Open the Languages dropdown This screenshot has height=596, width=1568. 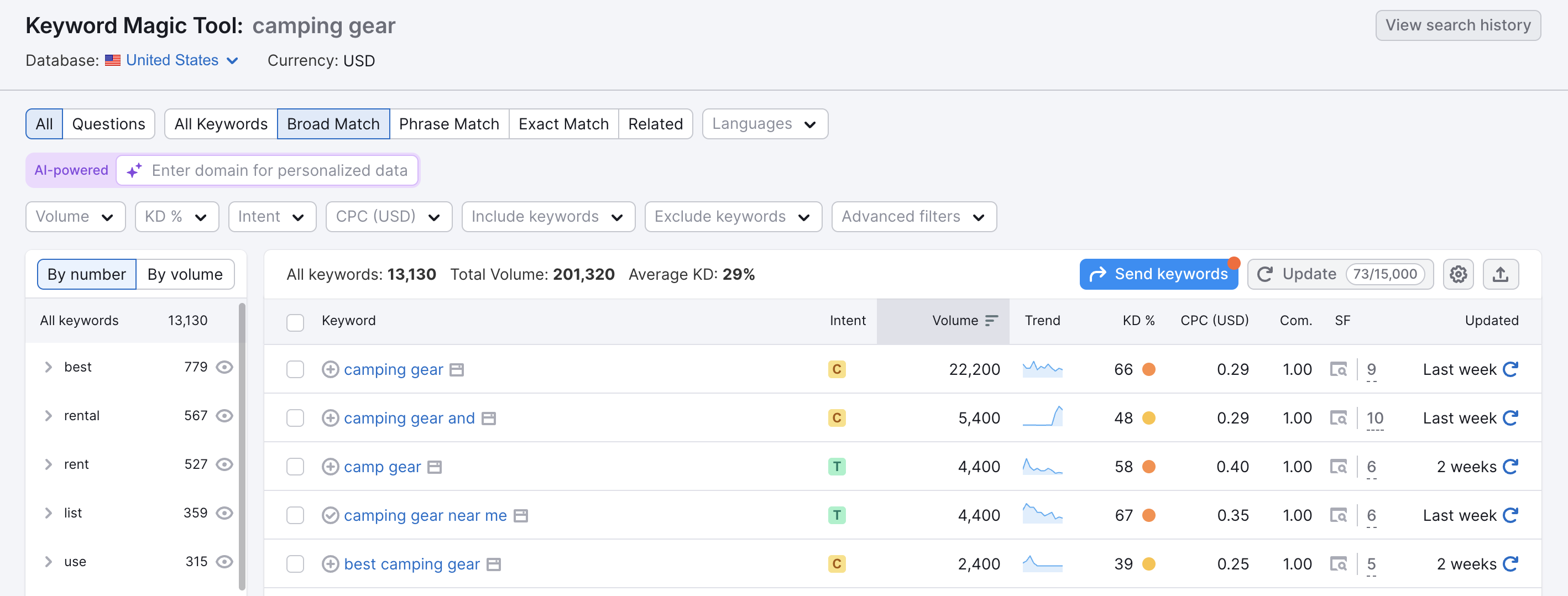tap(765, 124)
